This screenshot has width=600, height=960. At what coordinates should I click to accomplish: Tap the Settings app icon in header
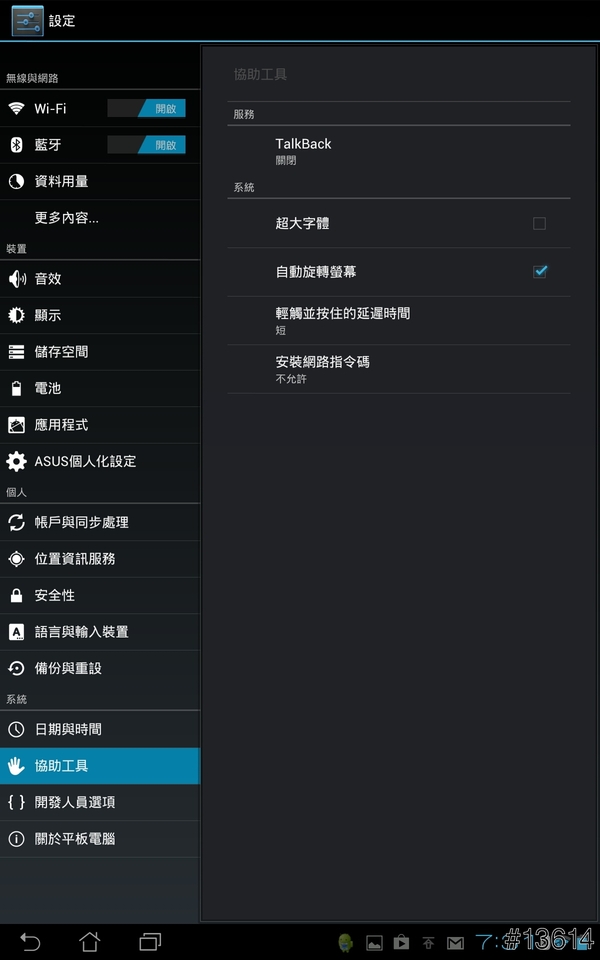coord(28,20)
